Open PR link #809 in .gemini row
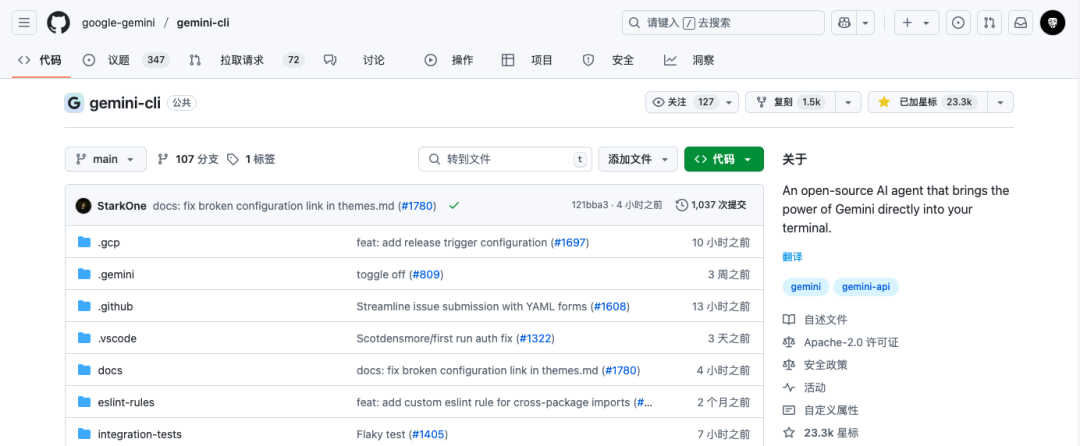 (x=426, y=274)
